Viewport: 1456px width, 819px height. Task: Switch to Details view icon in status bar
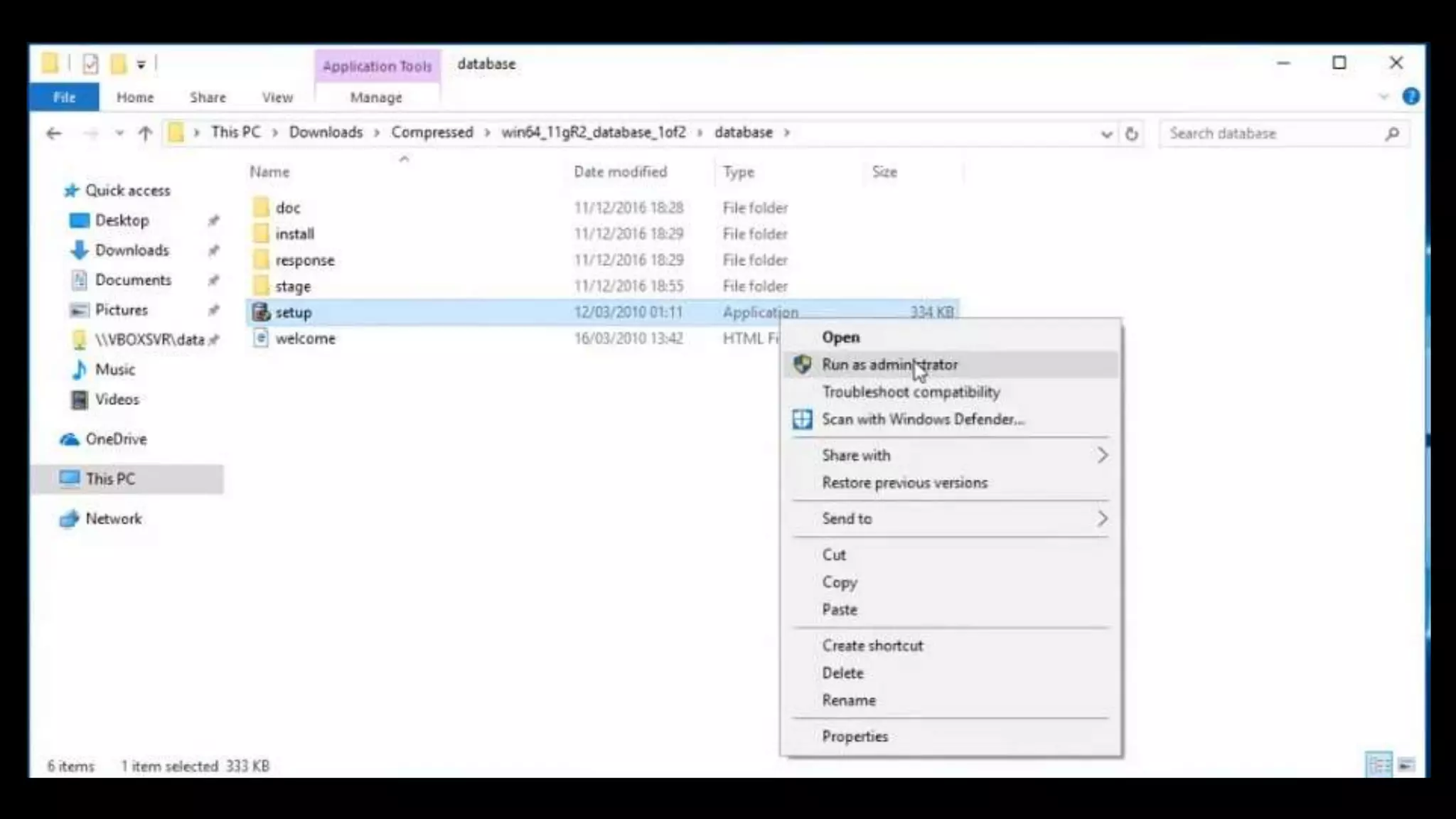1379,765
